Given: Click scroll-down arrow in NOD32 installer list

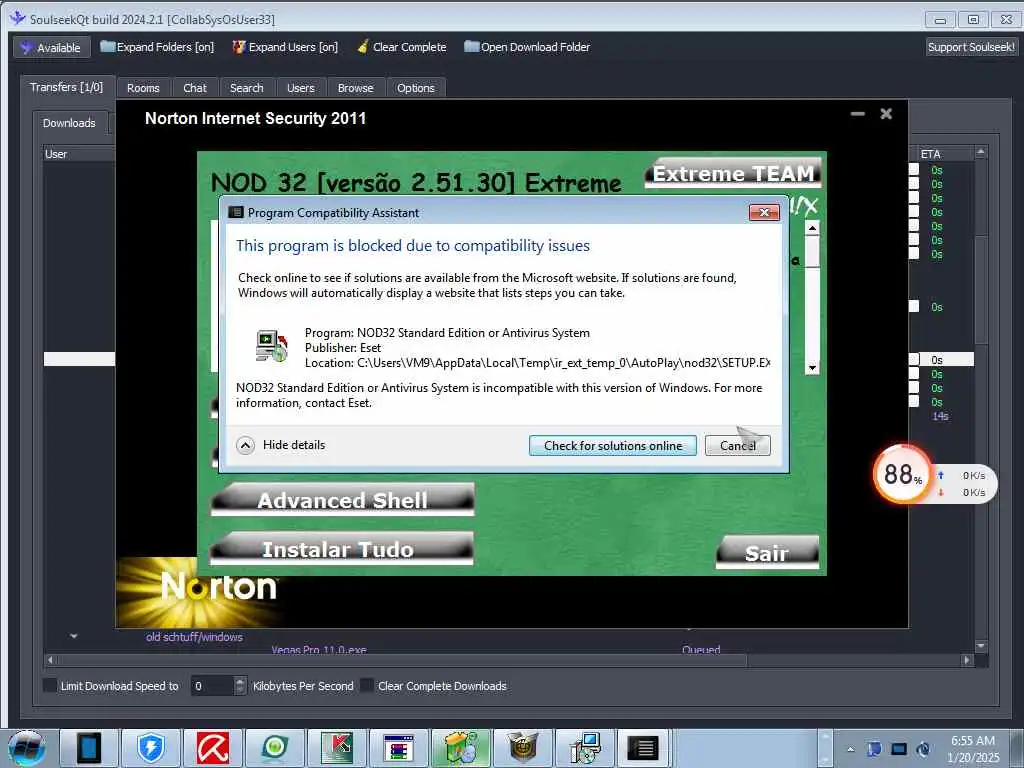Looking at the screenshot, I should pos(812,368).
